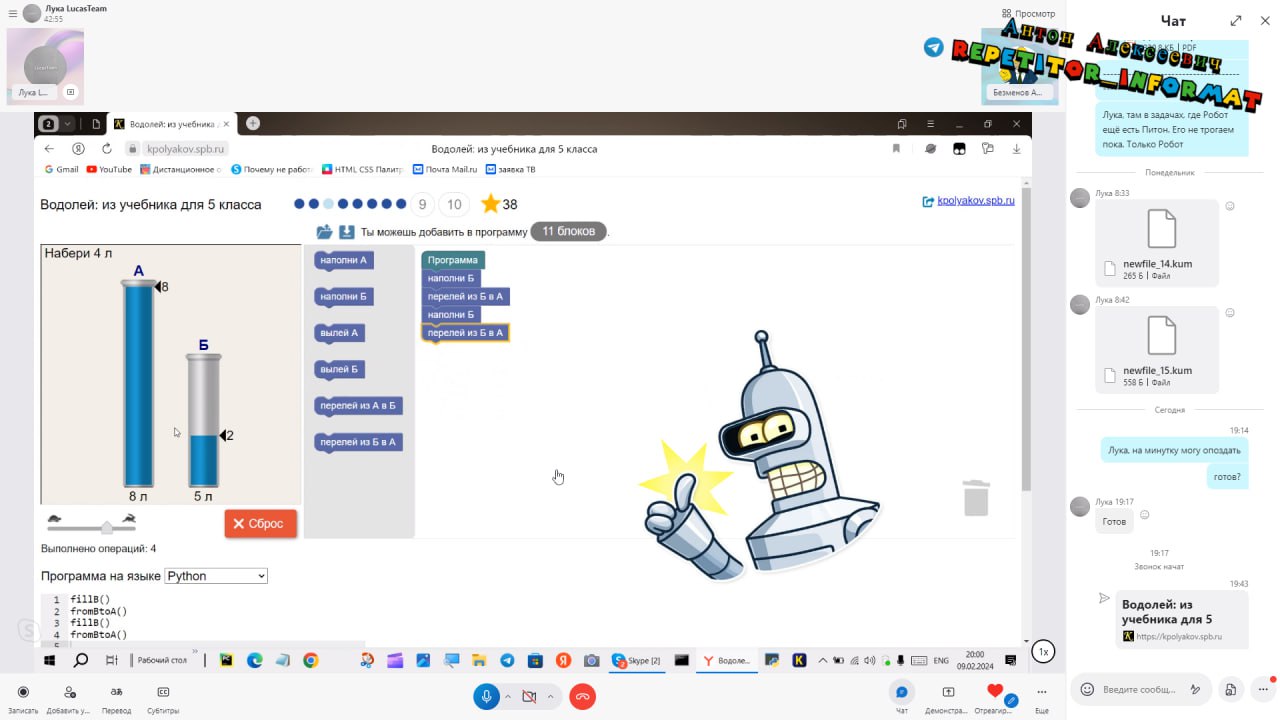Click the Демонстрация screen share button
The height and width of the screenshot is (720, 1280).
948,697
